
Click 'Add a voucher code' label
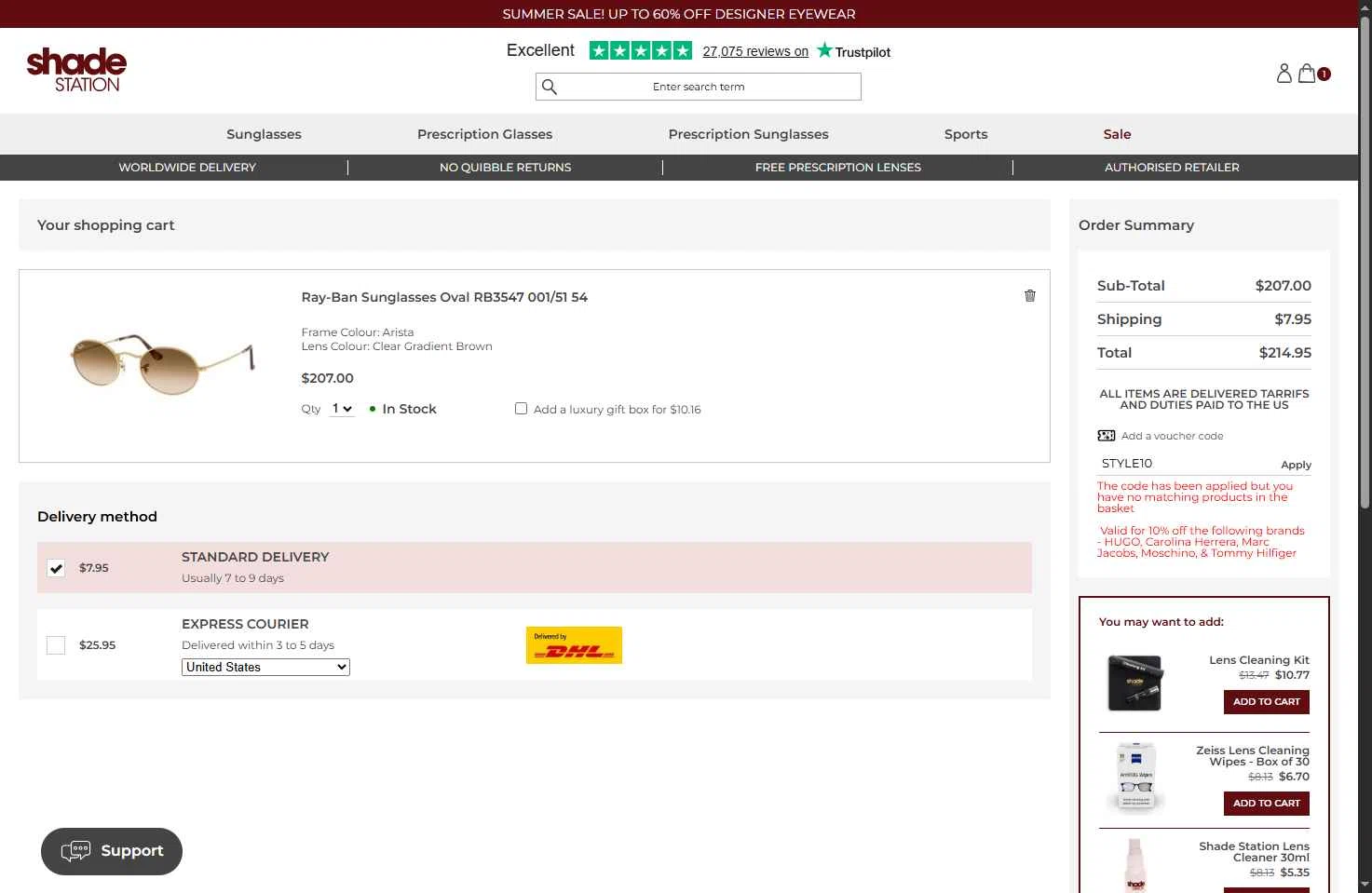point(1172,436)
